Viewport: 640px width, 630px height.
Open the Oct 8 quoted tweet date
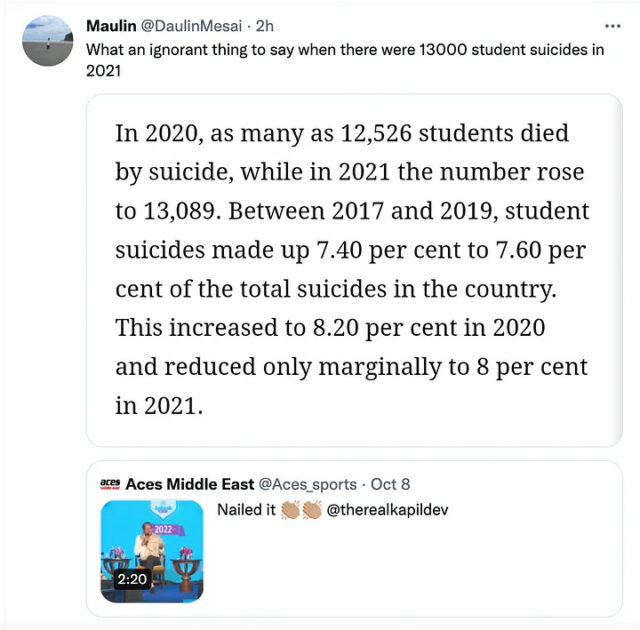[x=390, y=484]
